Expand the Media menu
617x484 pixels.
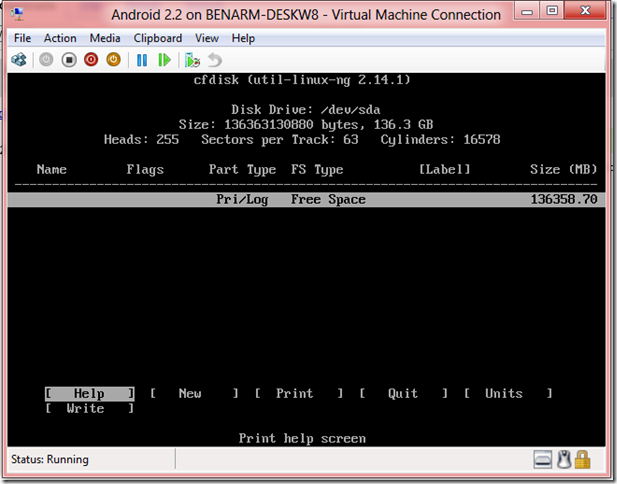click(x=105, y=38)
